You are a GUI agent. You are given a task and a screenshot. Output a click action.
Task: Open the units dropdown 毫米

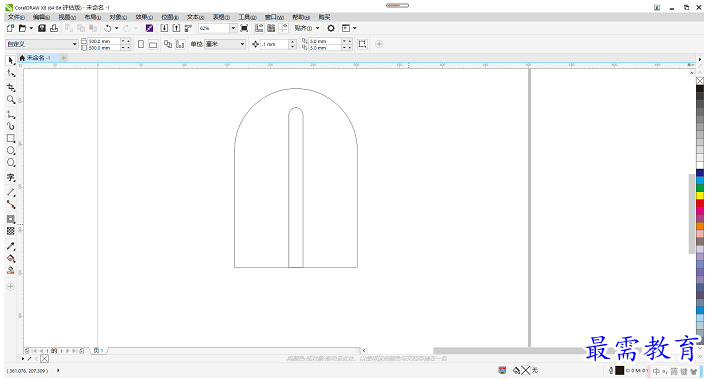coord(242,44)
